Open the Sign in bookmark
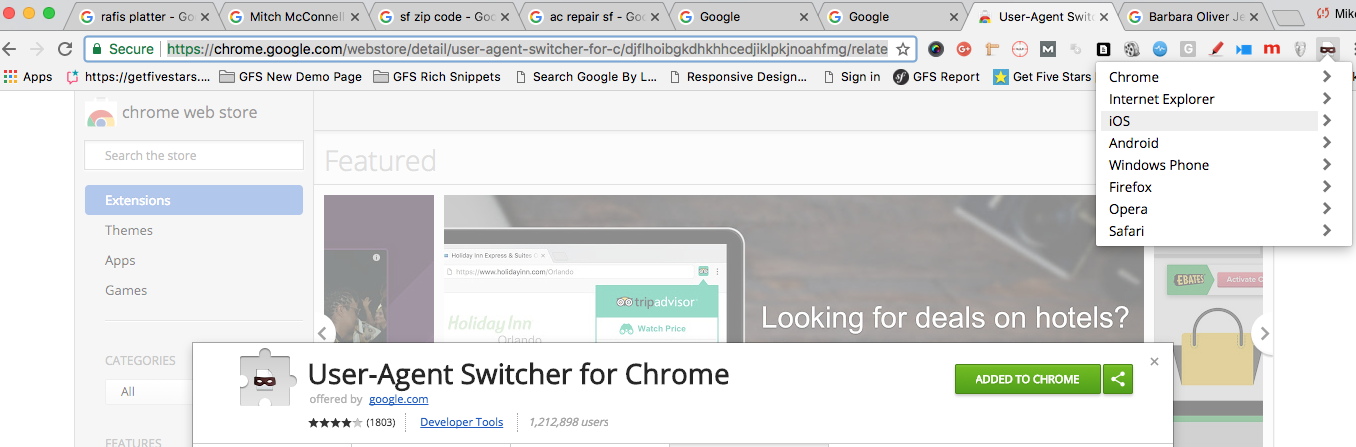The width and height of the screenshot is (1356, 447). pos(851,77)
